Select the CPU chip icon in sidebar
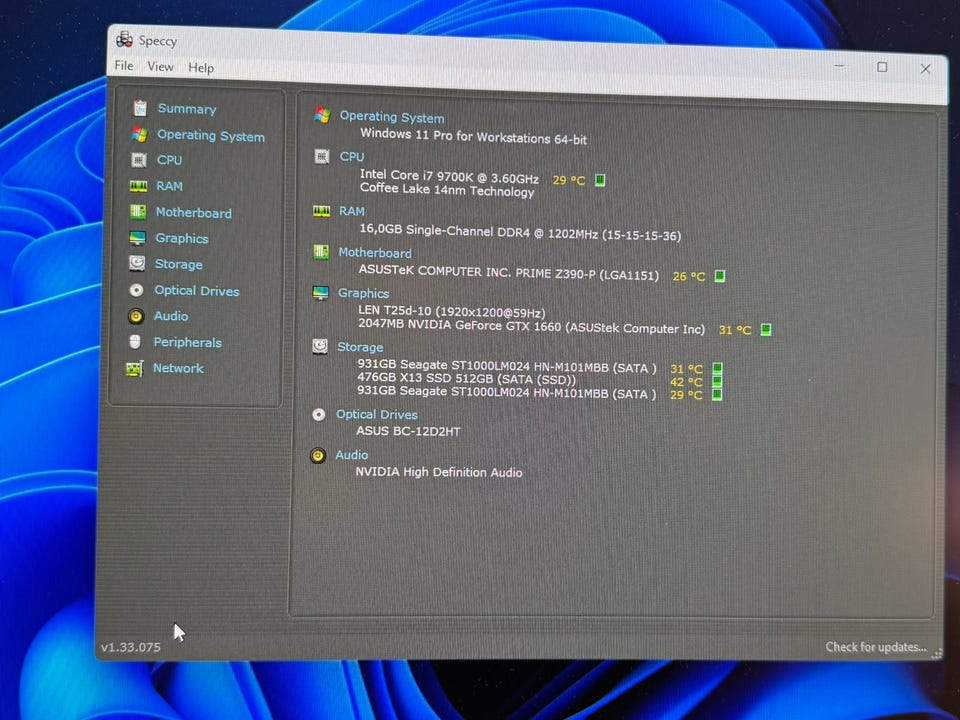The height and width of the screenshot is (720, 960). click(x=139, y=160)
